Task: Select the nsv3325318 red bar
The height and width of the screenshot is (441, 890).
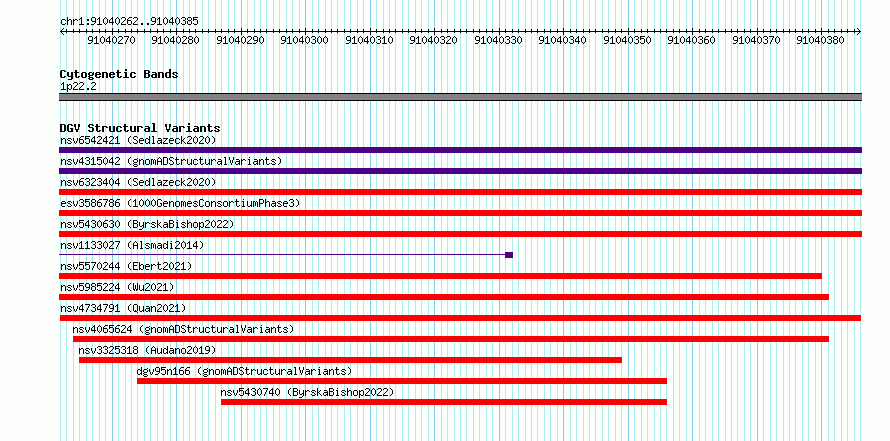Action: 350,360
